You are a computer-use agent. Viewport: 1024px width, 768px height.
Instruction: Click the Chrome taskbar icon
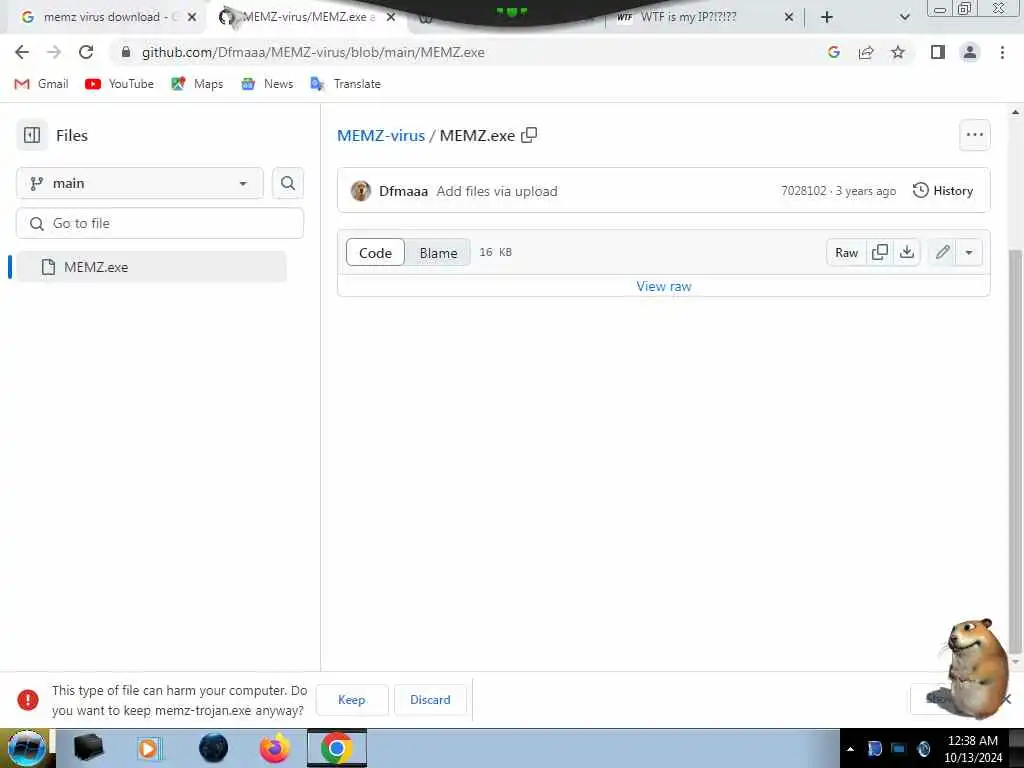click(x=336, y=748)
